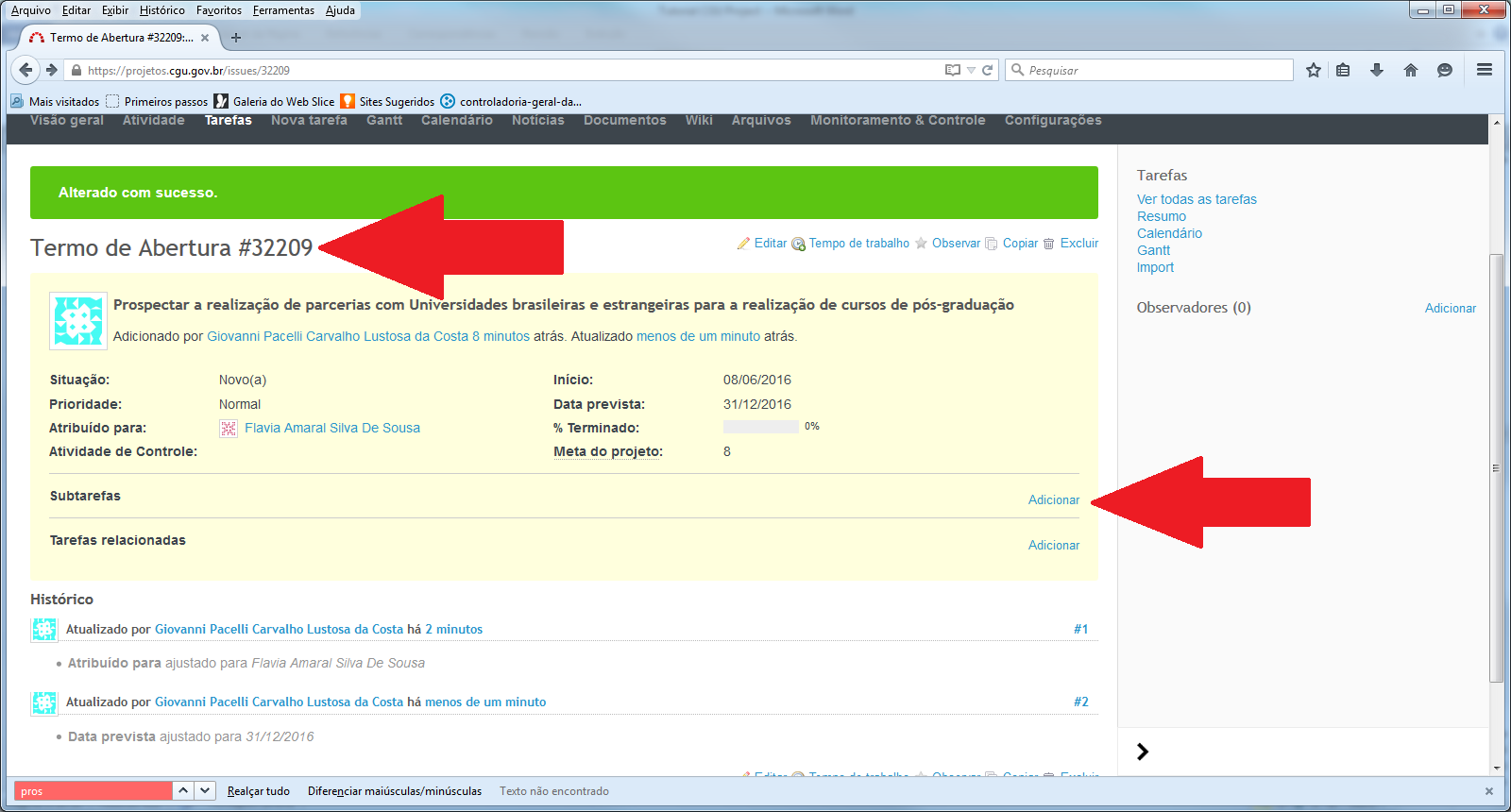
Task: Jump to next find result arrow
Action: point(205,791)
